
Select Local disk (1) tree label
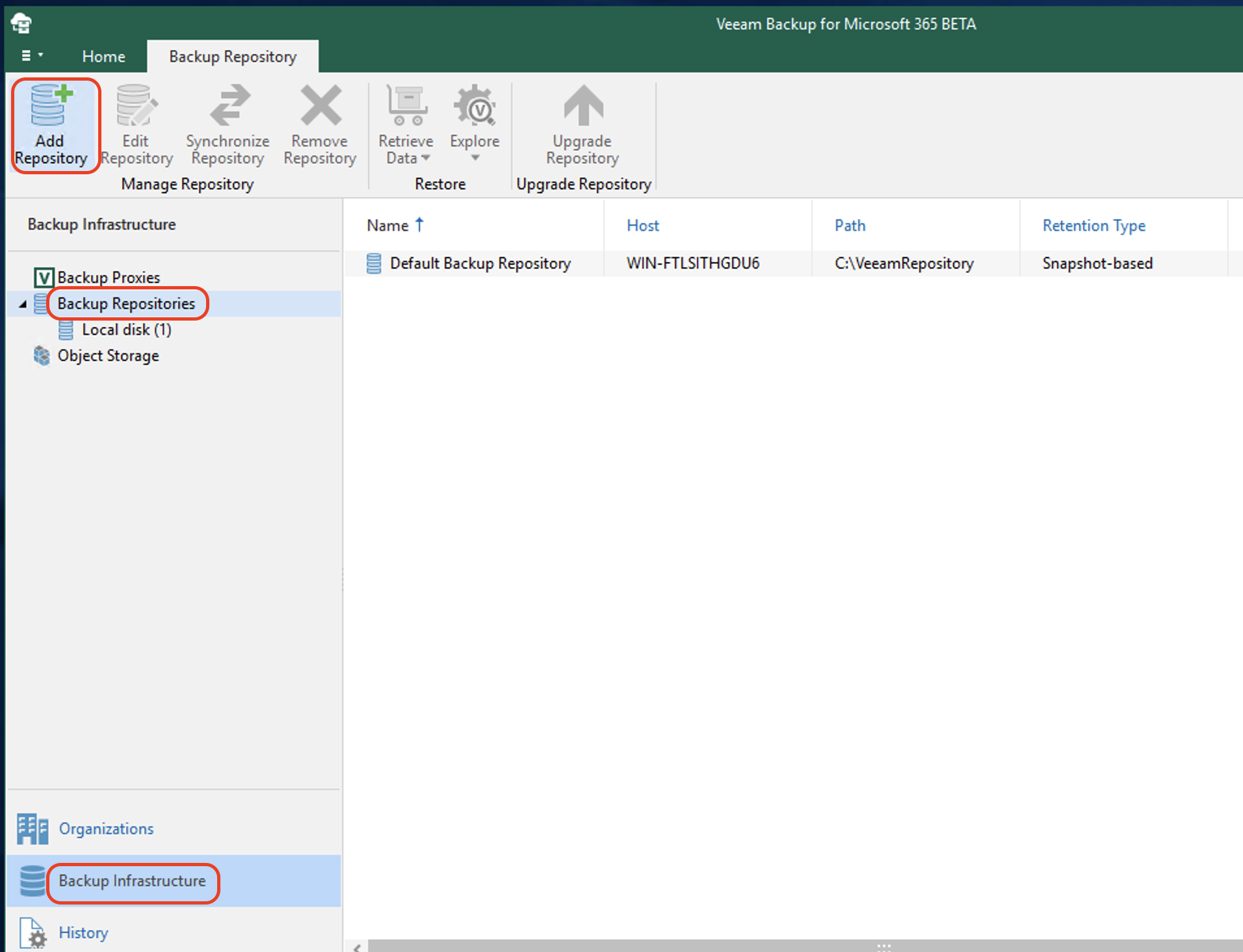[x=127, y=330]
